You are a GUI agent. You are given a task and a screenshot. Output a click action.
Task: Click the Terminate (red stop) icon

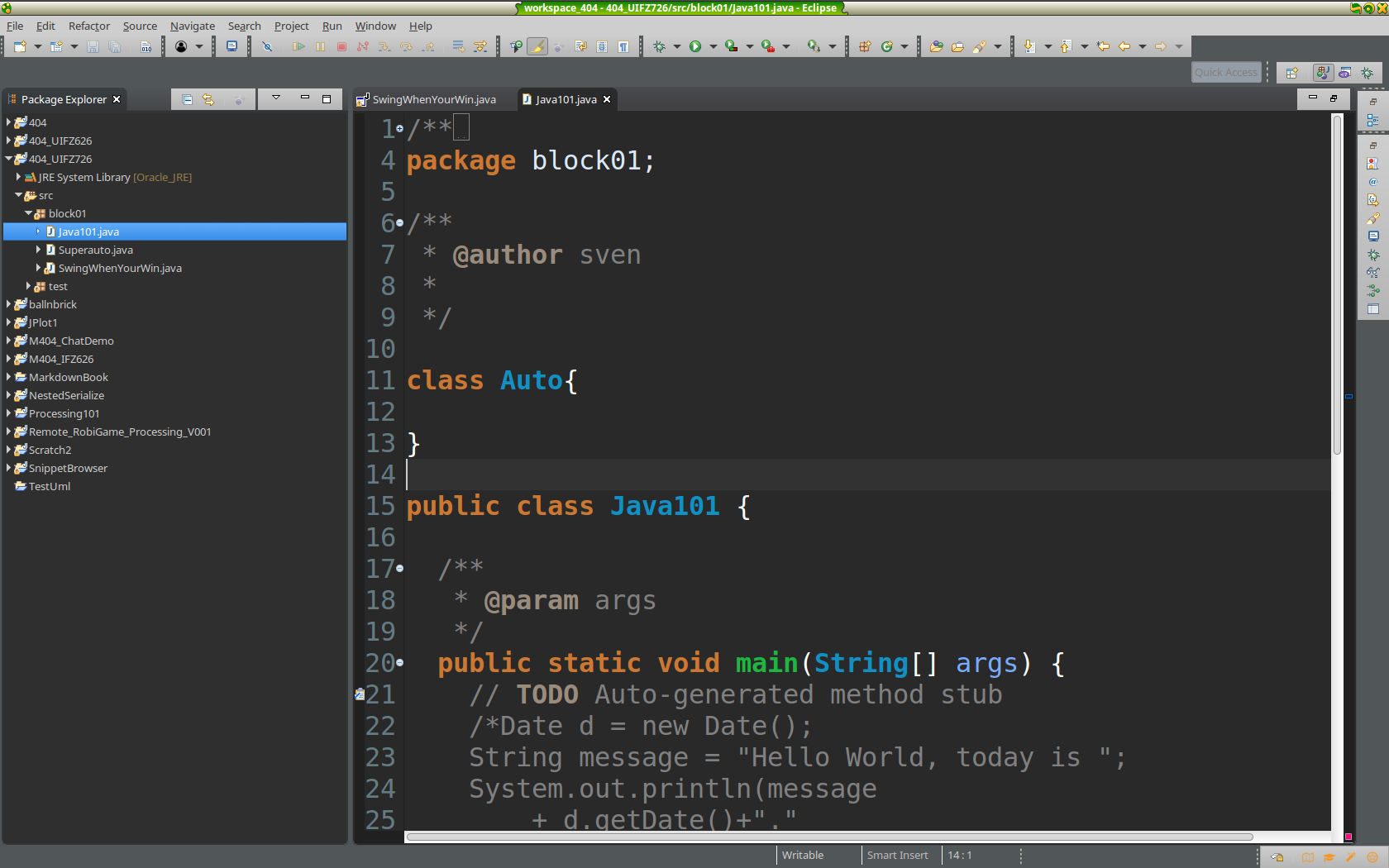(341, 47)
